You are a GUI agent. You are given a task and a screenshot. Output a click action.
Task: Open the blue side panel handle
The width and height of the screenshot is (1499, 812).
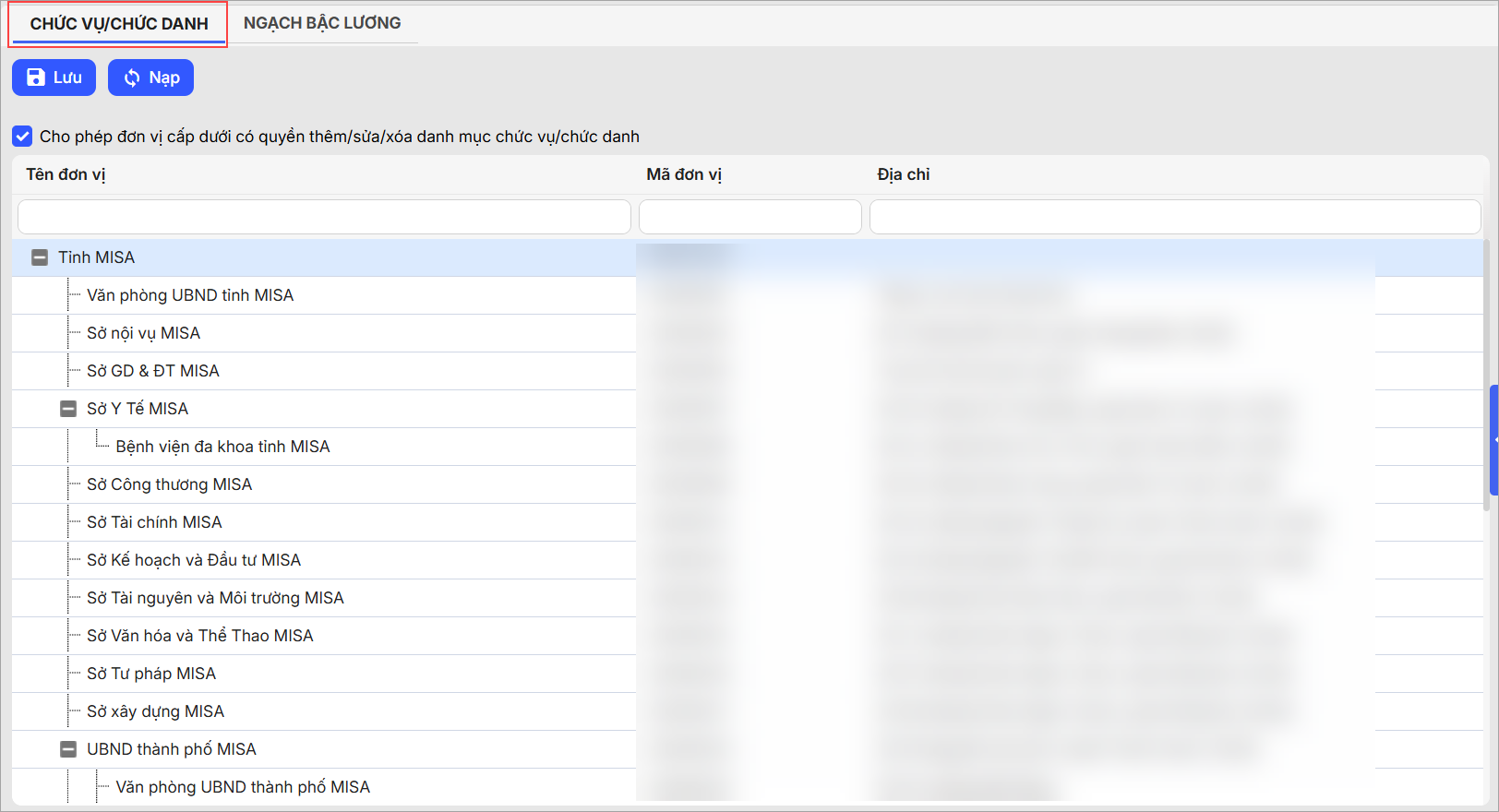[x=1493, y=440]
